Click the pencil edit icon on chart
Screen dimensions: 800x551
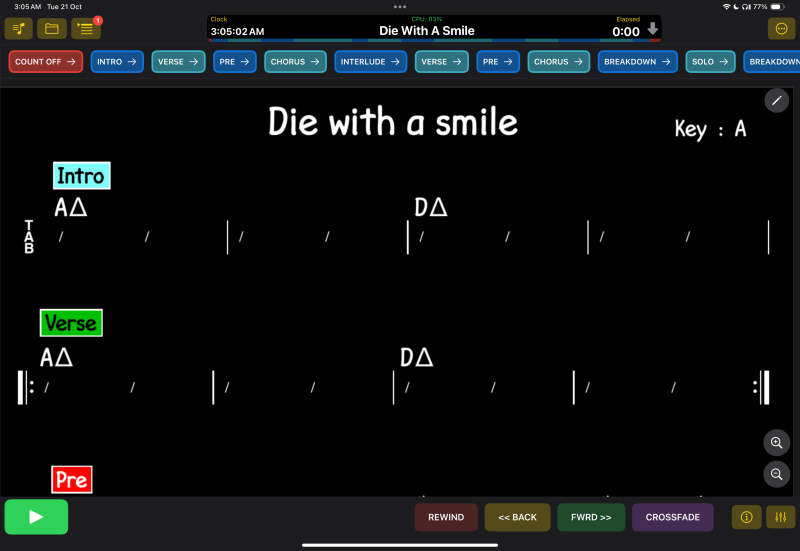(x=776, y=100)
